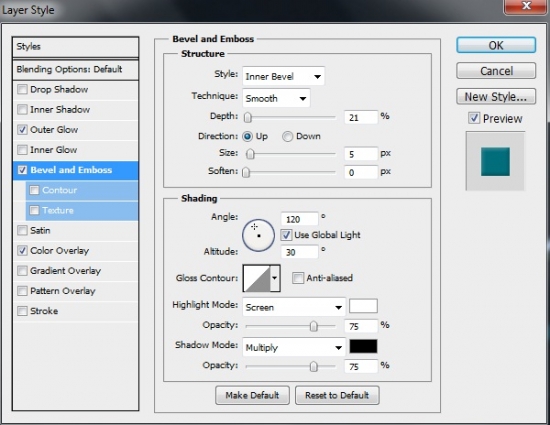Select the Down direction radio button
Viewport: 550px width, 425px height.
point(287,136)
